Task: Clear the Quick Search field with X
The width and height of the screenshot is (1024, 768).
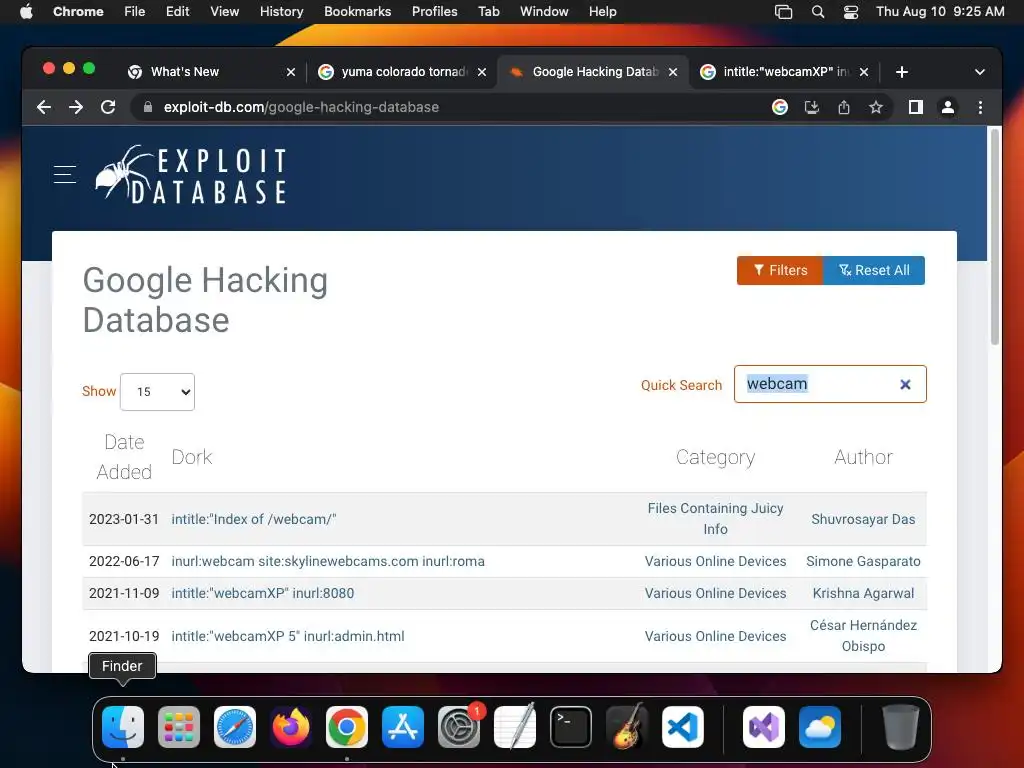Action: pos(905,385)
